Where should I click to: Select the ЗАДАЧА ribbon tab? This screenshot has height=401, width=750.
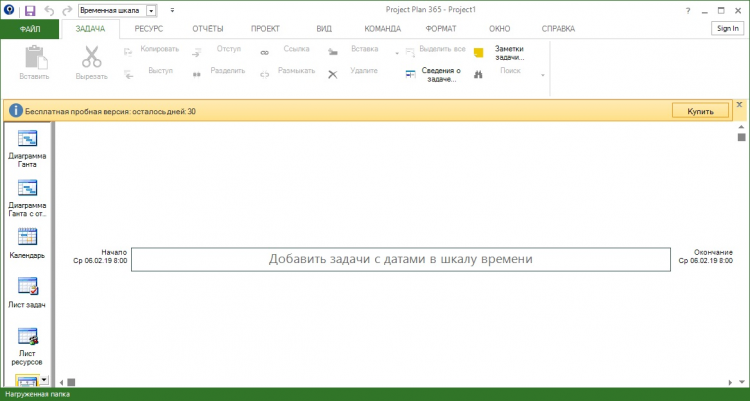(90, 29)
